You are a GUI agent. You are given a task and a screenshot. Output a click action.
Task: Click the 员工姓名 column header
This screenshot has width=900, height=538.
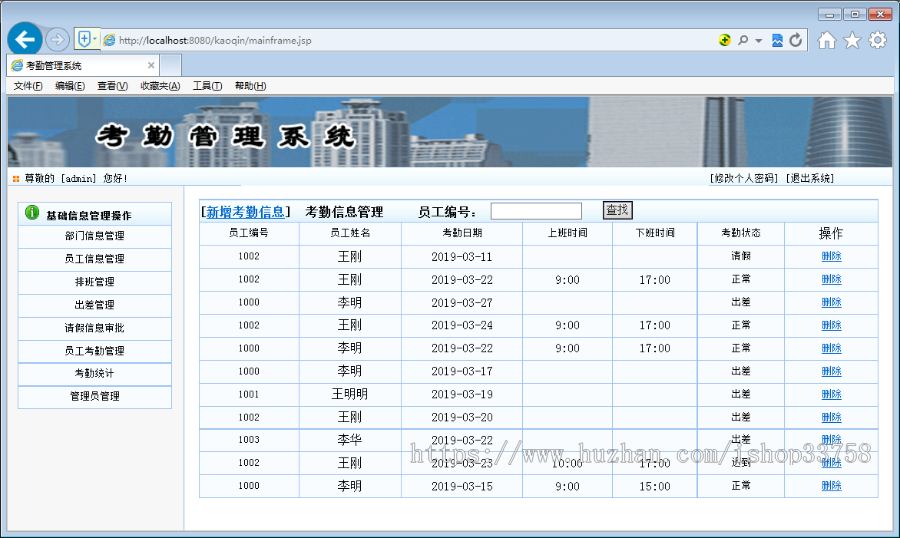(350, 233)
